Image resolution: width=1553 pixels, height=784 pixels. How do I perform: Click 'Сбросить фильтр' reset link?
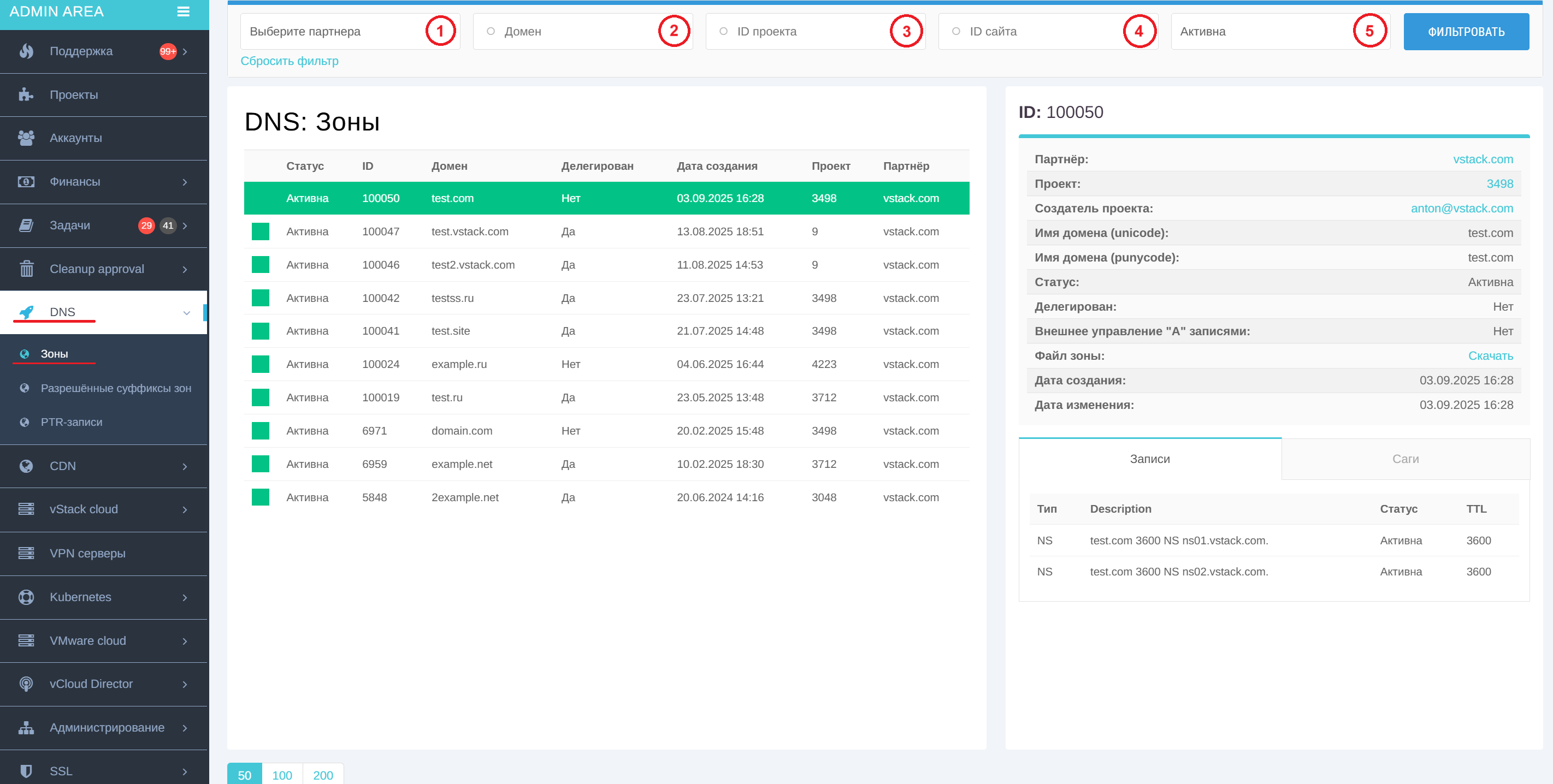click(290, 61)
